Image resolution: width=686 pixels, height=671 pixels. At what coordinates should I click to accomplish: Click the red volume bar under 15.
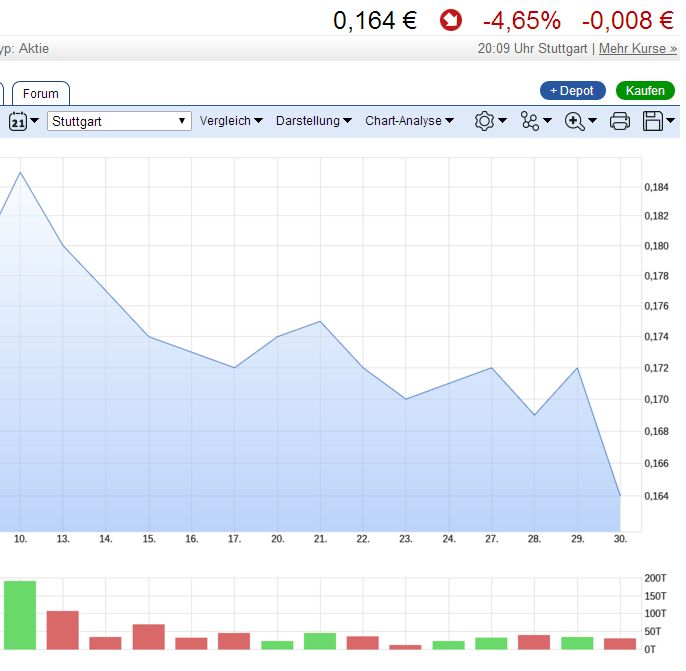[149, 636]
